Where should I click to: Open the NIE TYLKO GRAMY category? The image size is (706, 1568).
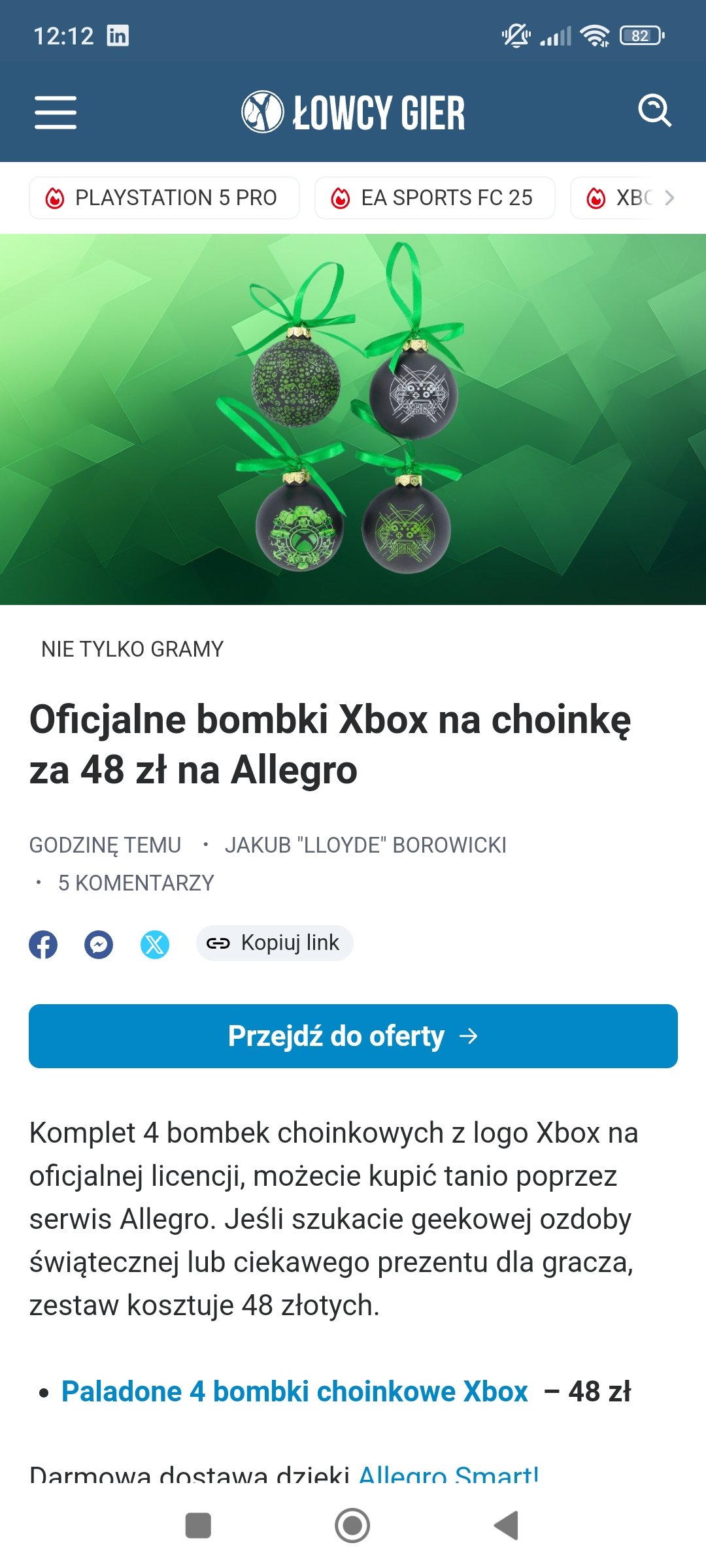coord(132,649)
